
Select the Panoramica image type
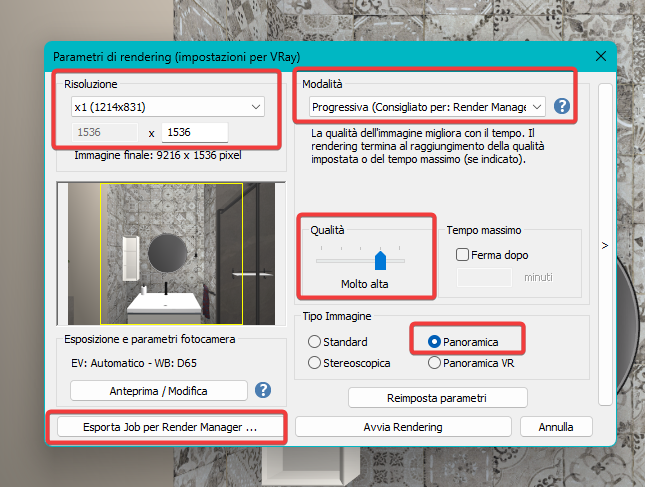(434, 342)
